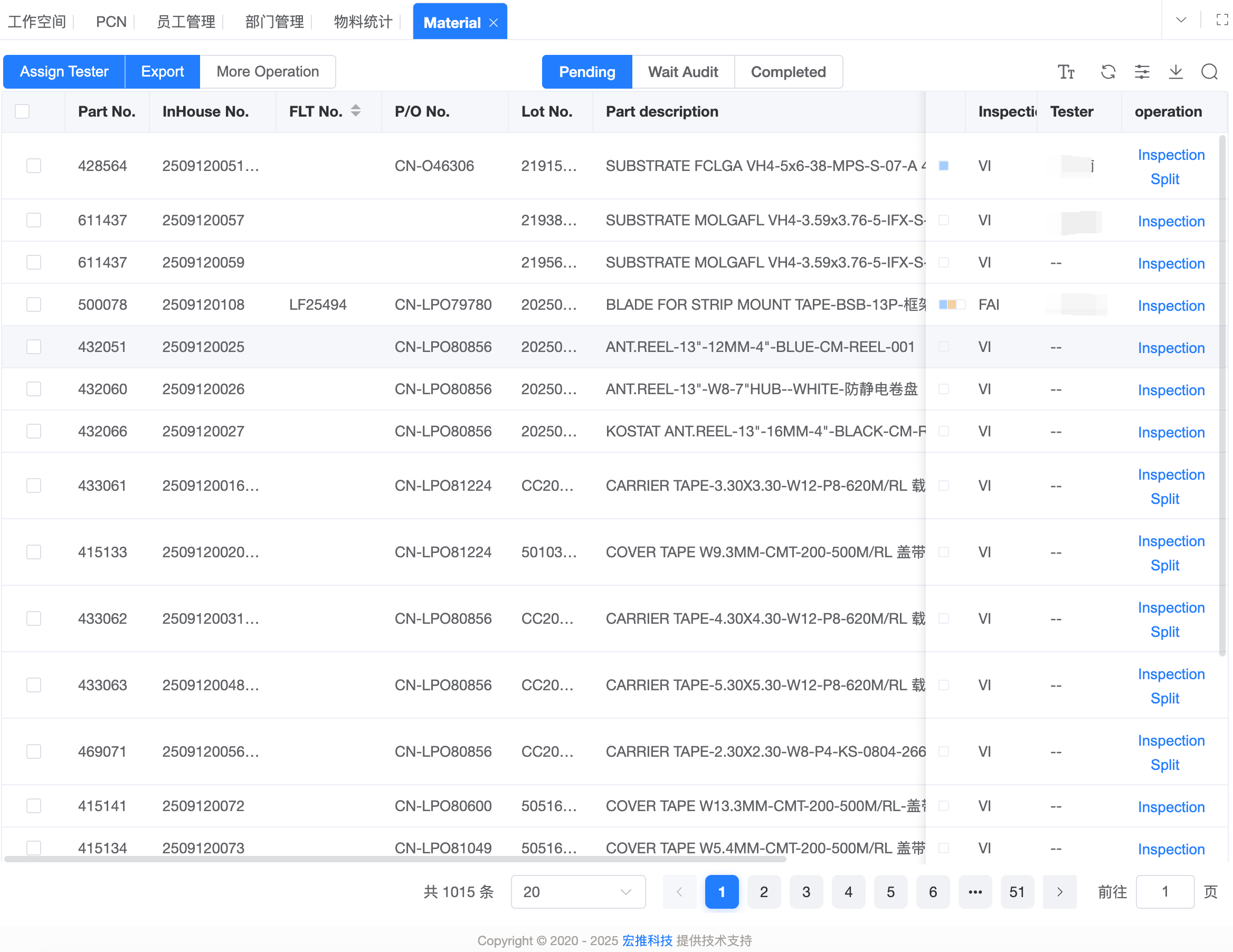Open the page size dropdown showing 20
Screen dimensions: 1233x952
[x=577, y=892]
